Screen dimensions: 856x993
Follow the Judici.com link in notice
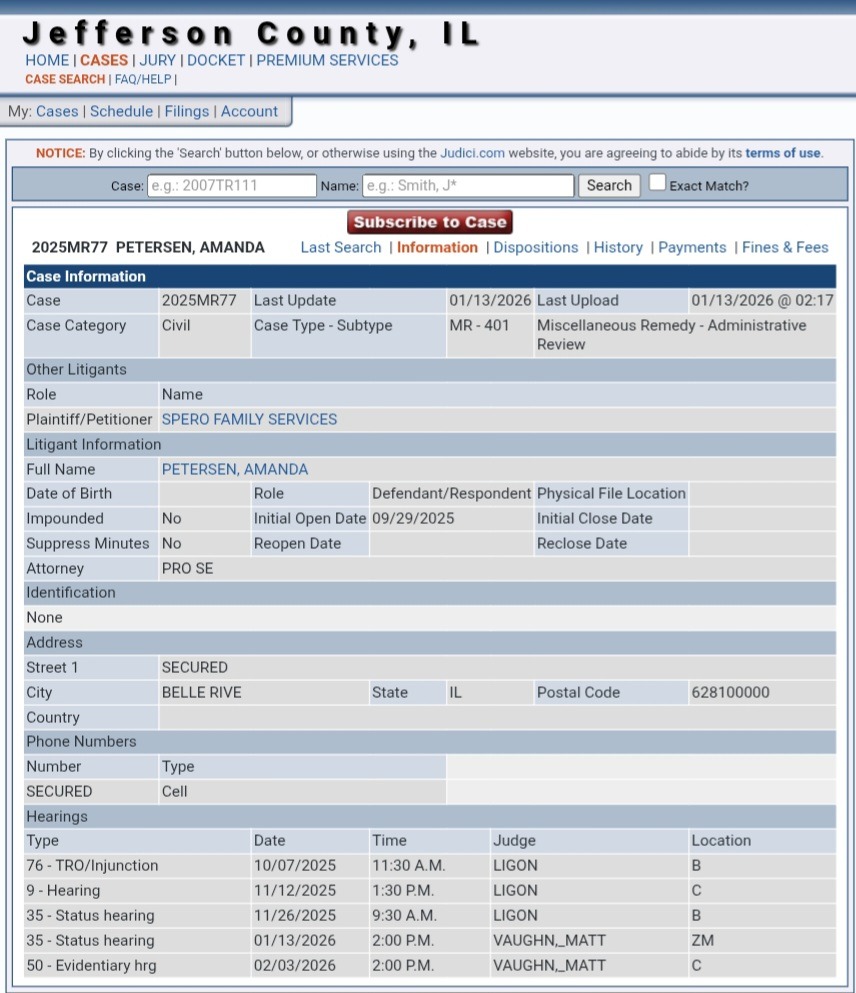coord(472,153)
